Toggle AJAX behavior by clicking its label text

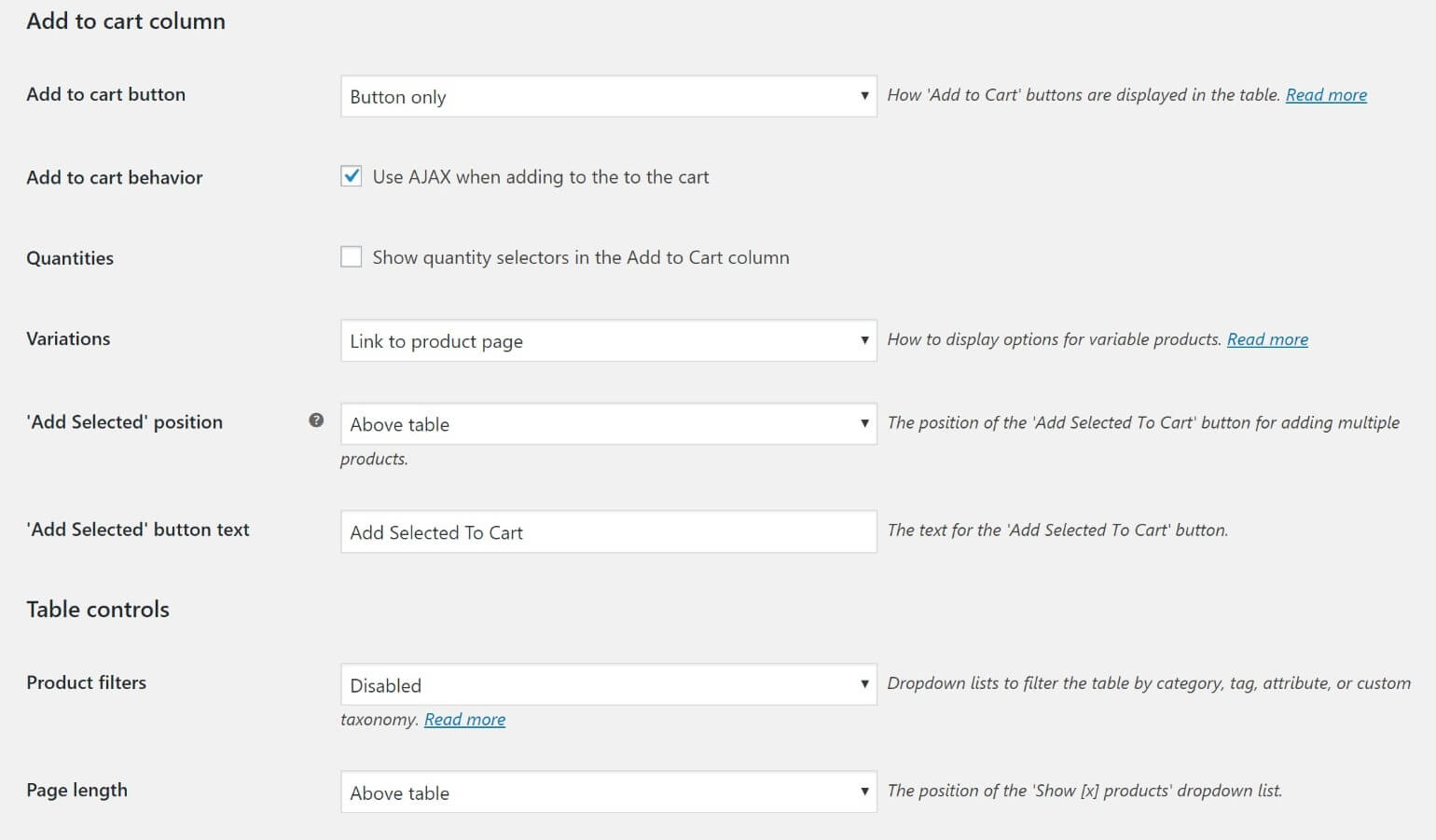pyautogui.click(x=541, y=176)
